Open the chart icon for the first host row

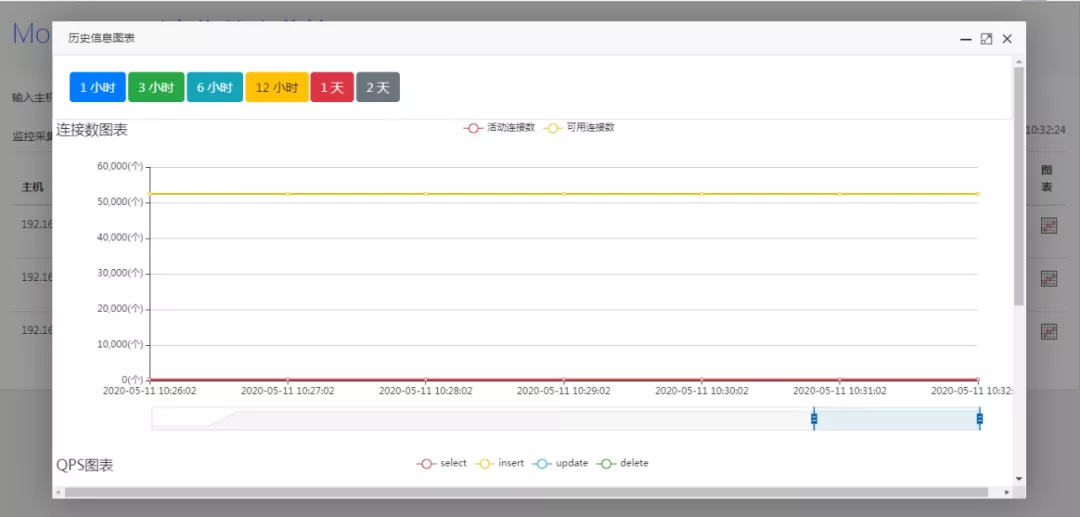click(1048, 226)
